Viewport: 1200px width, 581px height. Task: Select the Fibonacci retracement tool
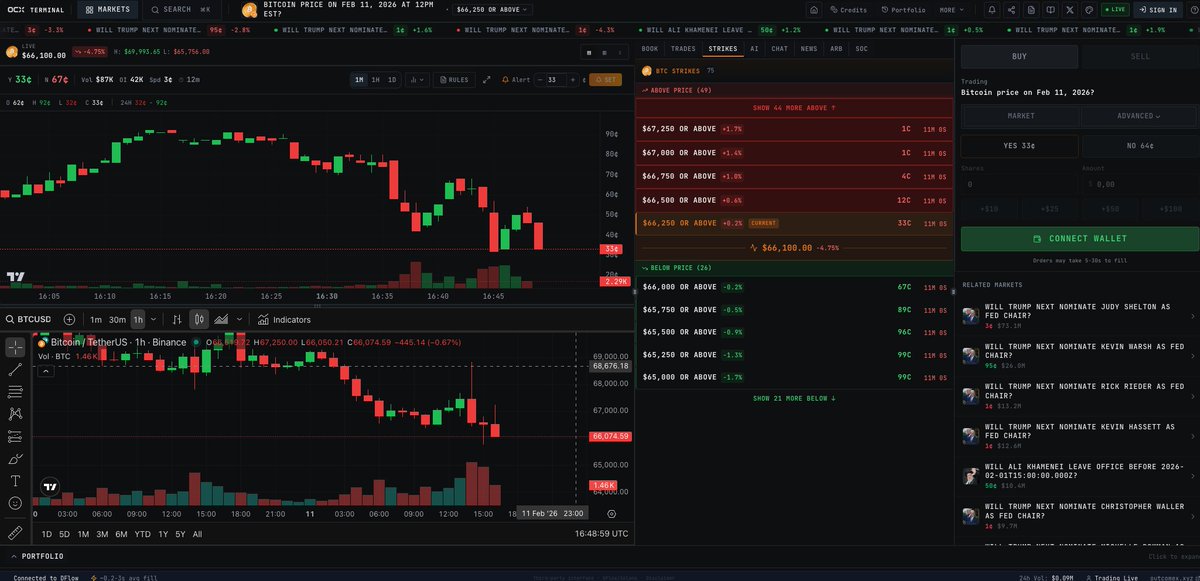pyautogui.click(x=15, y=391)
